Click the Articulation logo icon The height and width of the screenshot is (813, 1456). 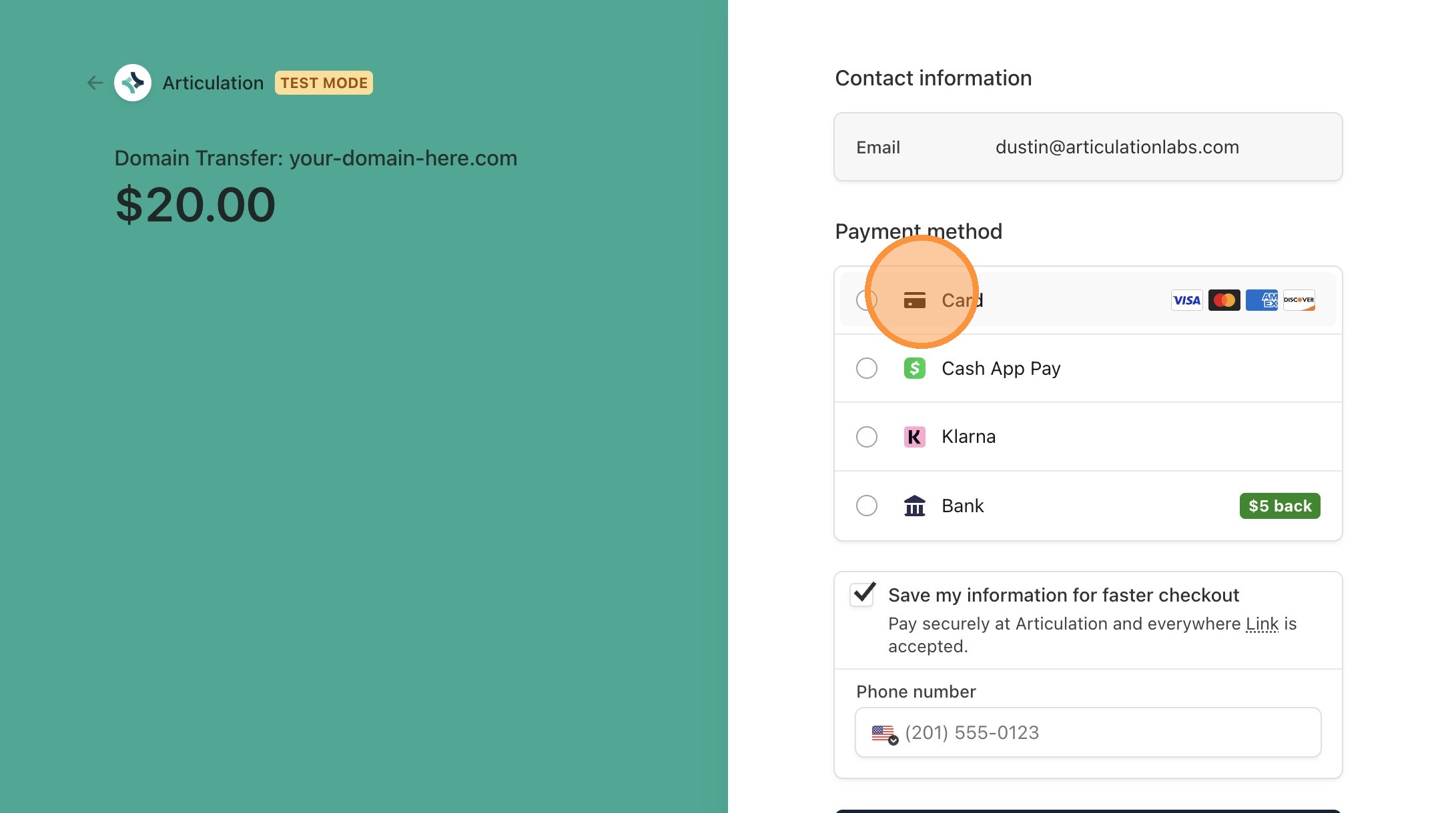click(x=133, y=83)
